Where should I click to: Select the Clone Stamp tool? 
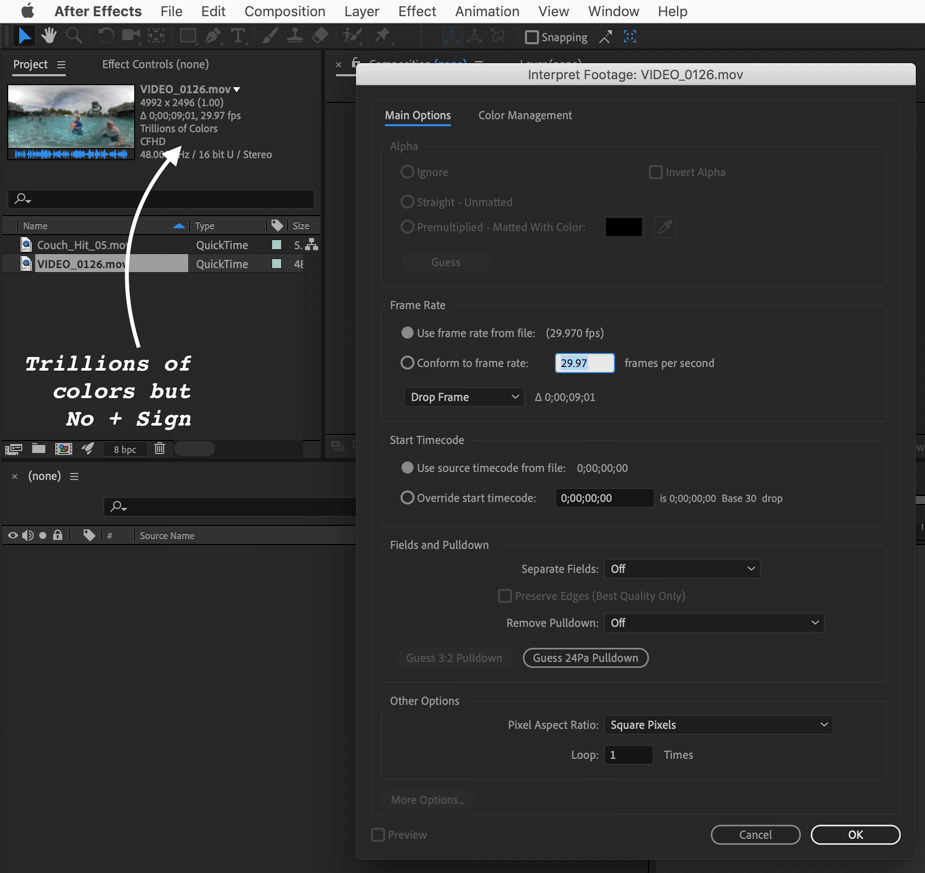(x=295, y=36)
